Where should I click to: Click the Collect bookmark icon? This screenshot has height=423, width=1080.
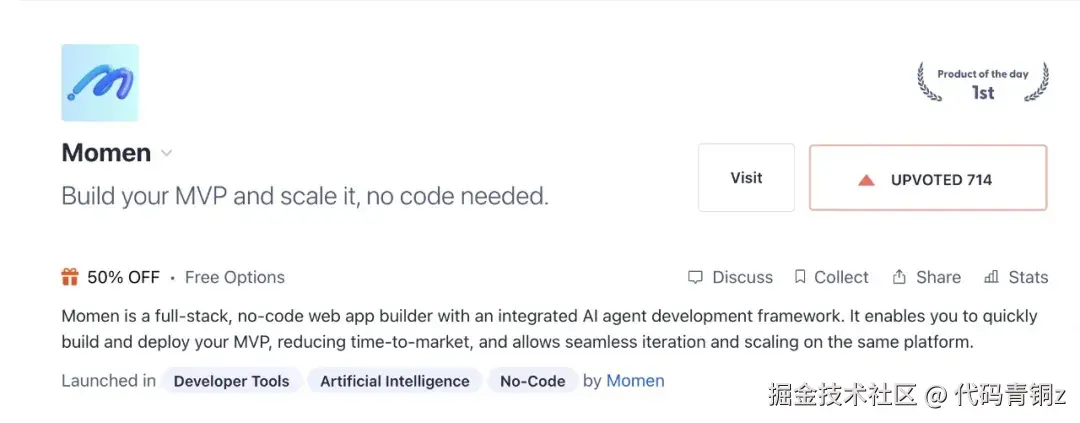click(800, 277)
